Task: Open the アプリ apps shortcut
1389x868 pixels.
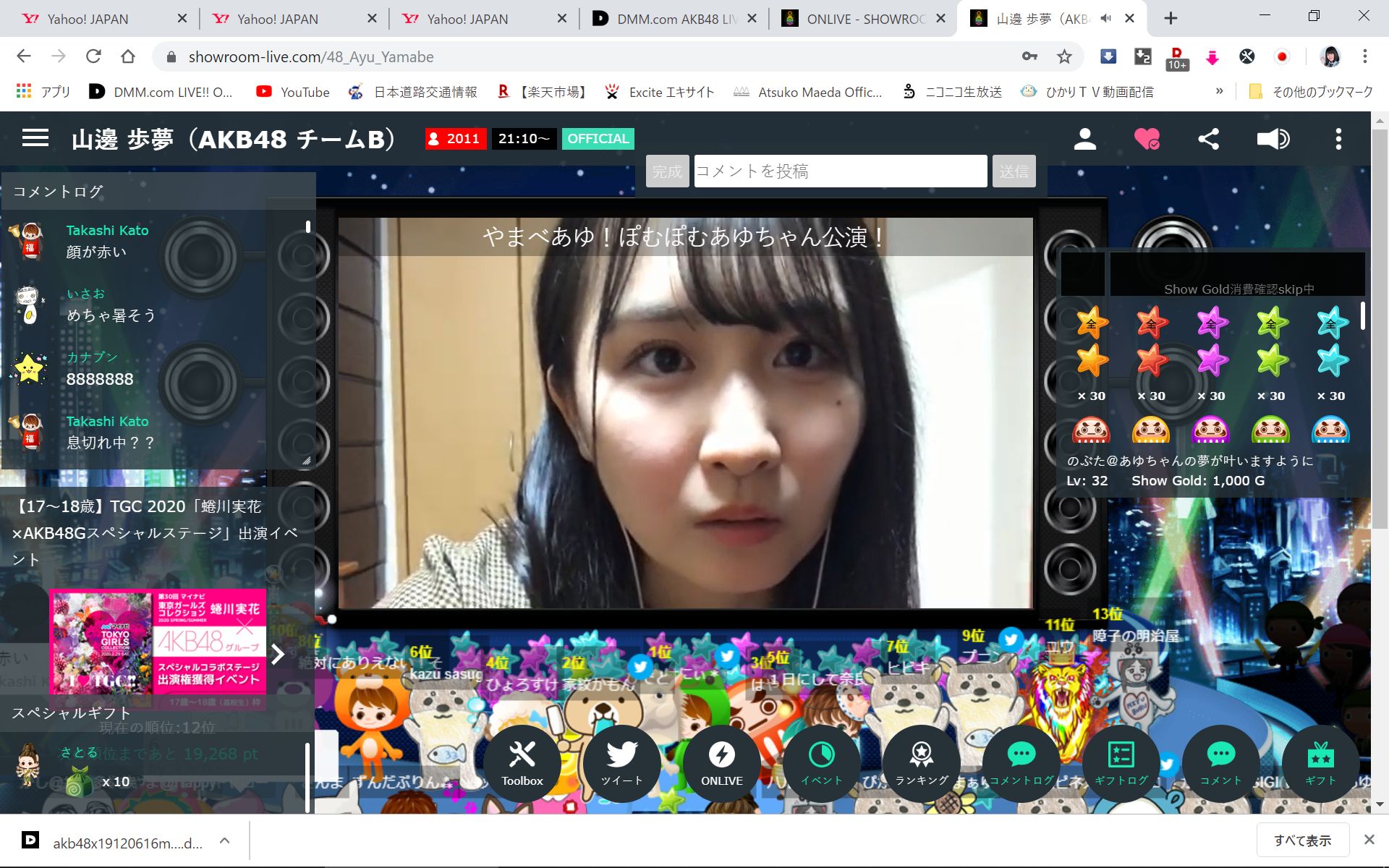Action: 43,92
